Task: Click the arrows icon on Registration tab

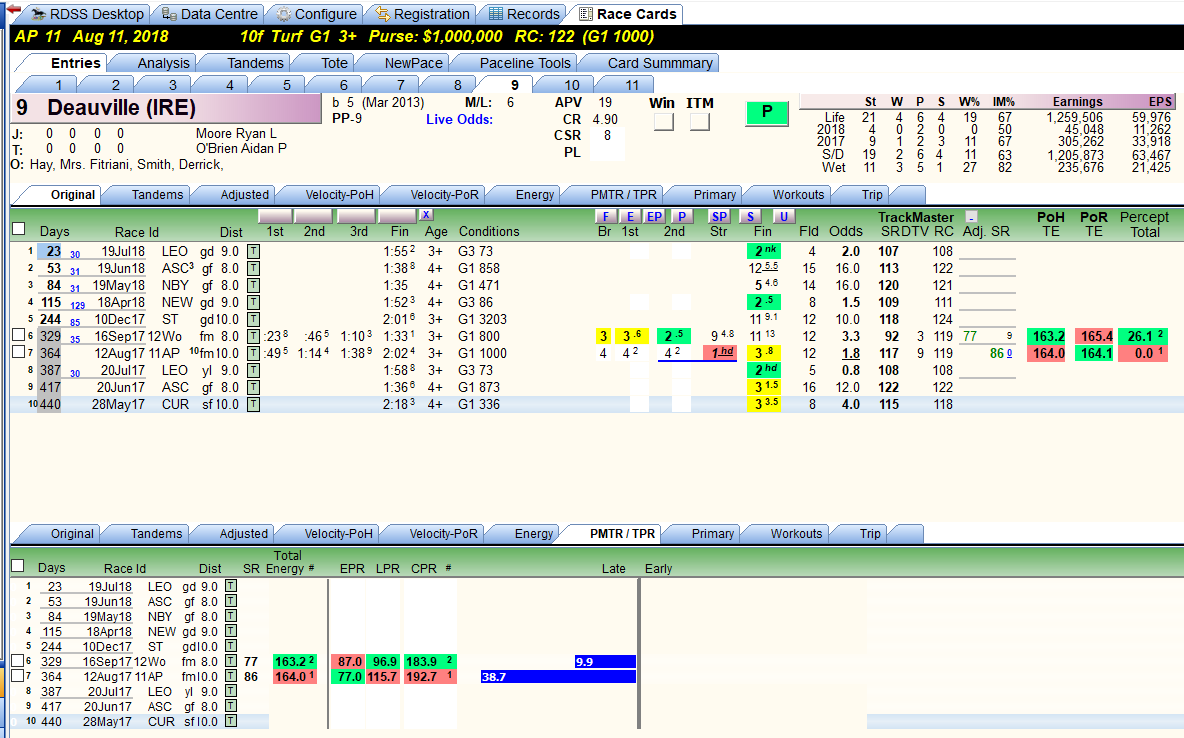Action: pyautogui.click(x=382, y=14)
